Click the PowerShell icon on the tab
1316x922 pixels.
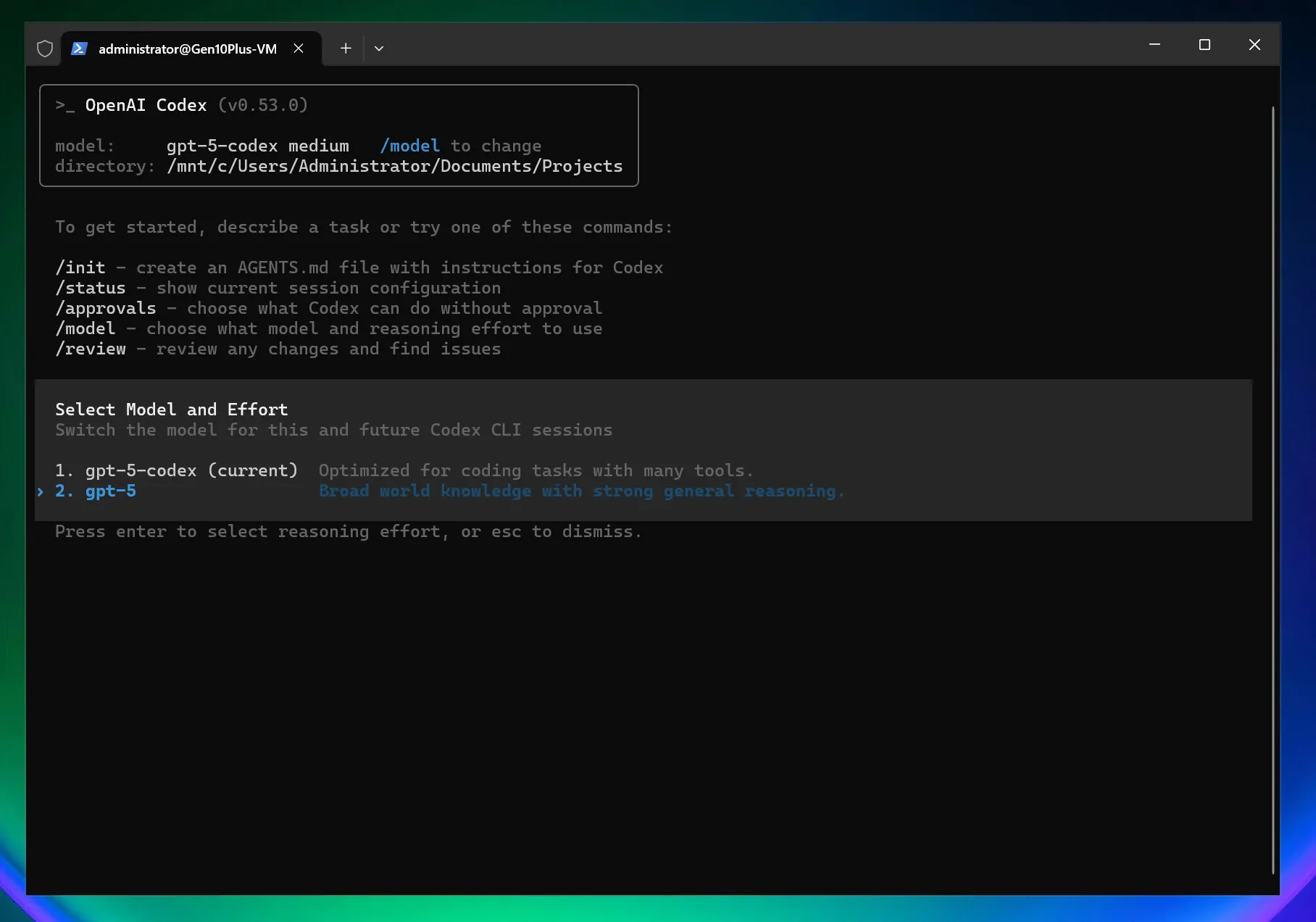[x=80, y=49]
